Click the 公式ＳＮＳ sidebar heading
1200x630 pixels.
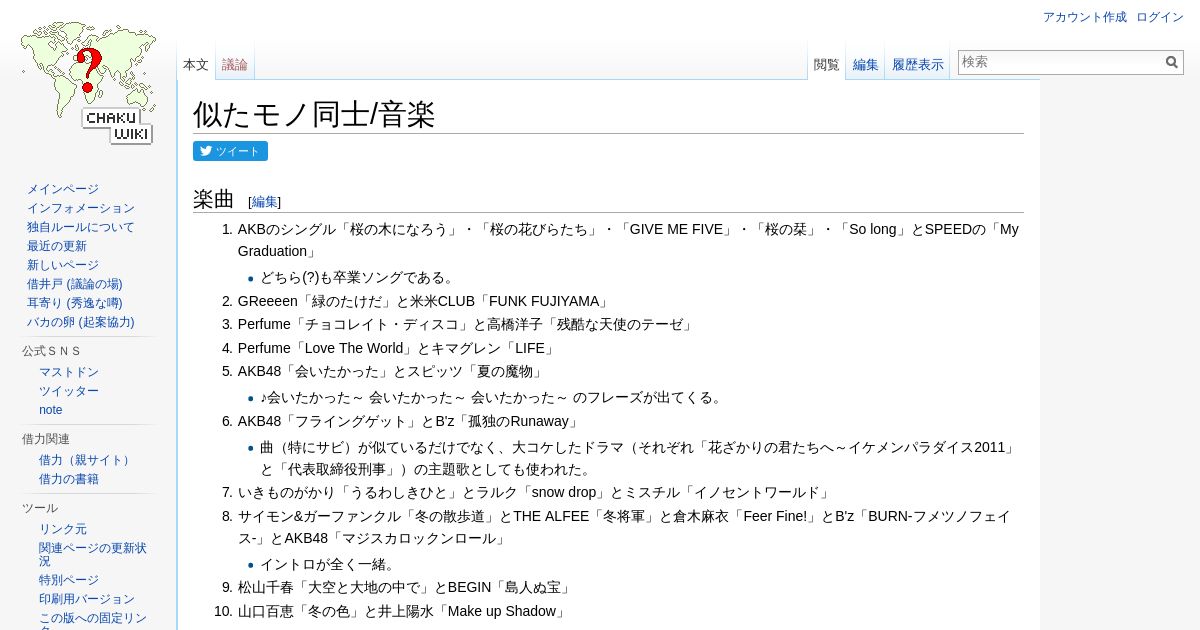(x=51, y=351)
